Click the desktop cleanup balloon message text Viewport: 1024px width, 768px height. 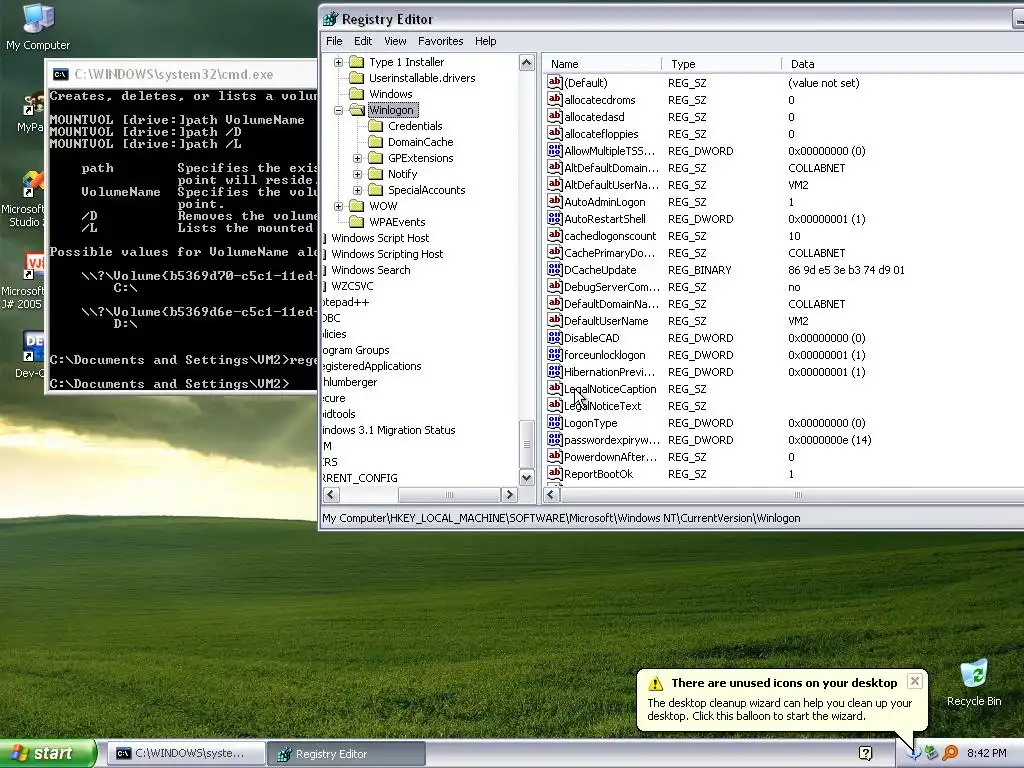click(x=780, y=710)
